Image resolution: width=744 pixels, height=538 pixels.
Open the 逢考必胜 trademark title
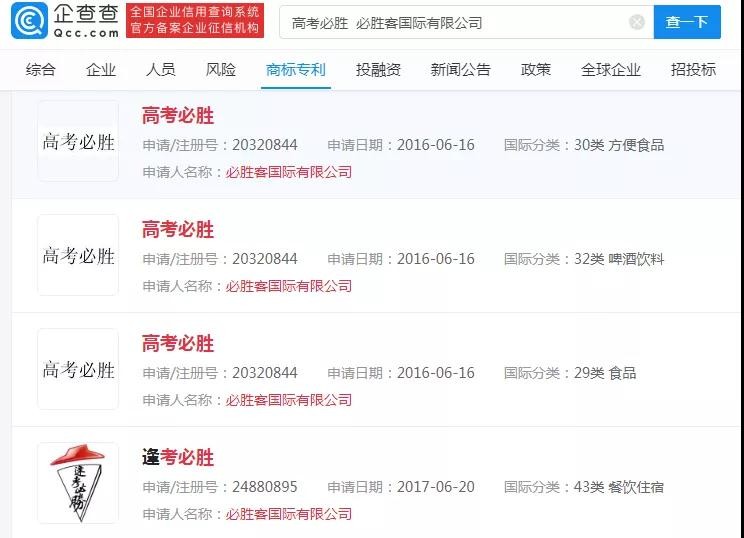(178, 457)
